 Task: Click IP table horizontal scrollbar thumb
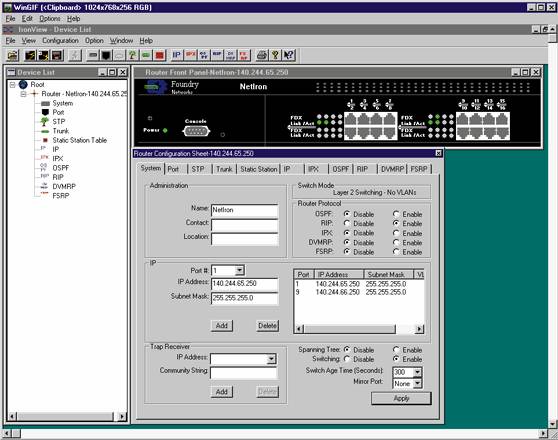coord(349,329)
